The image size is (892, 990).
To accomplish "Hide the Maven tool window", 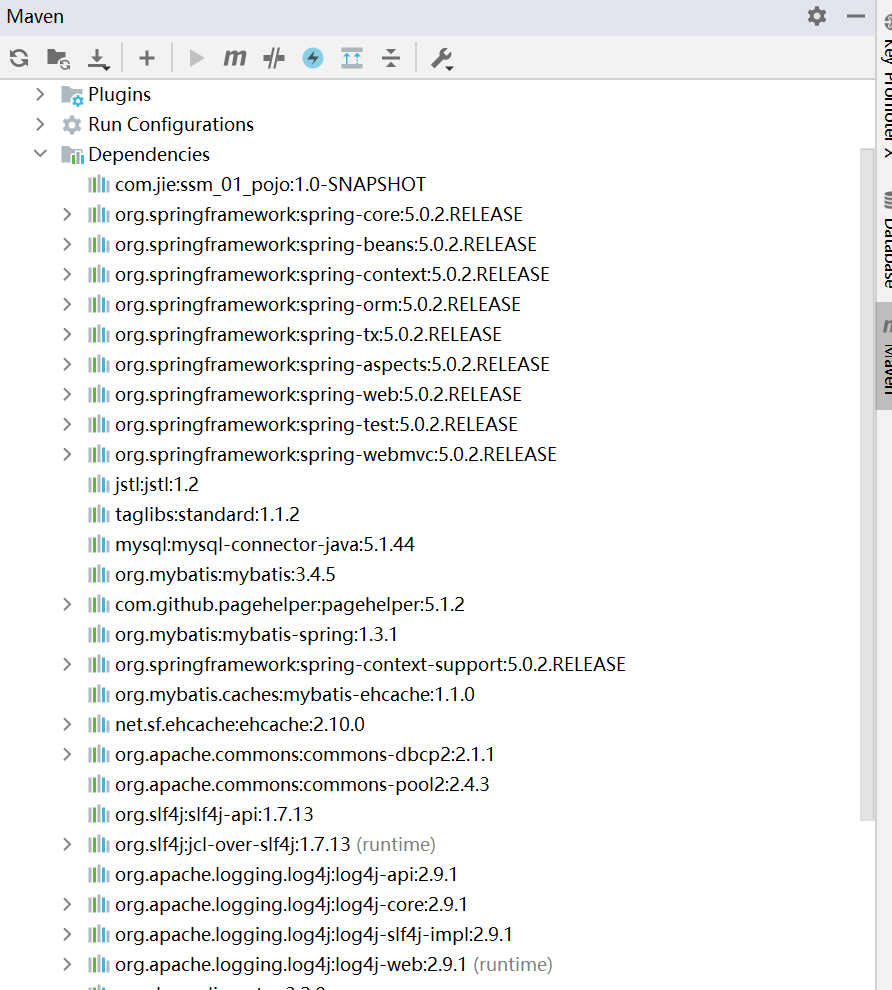I will (856, 16).
